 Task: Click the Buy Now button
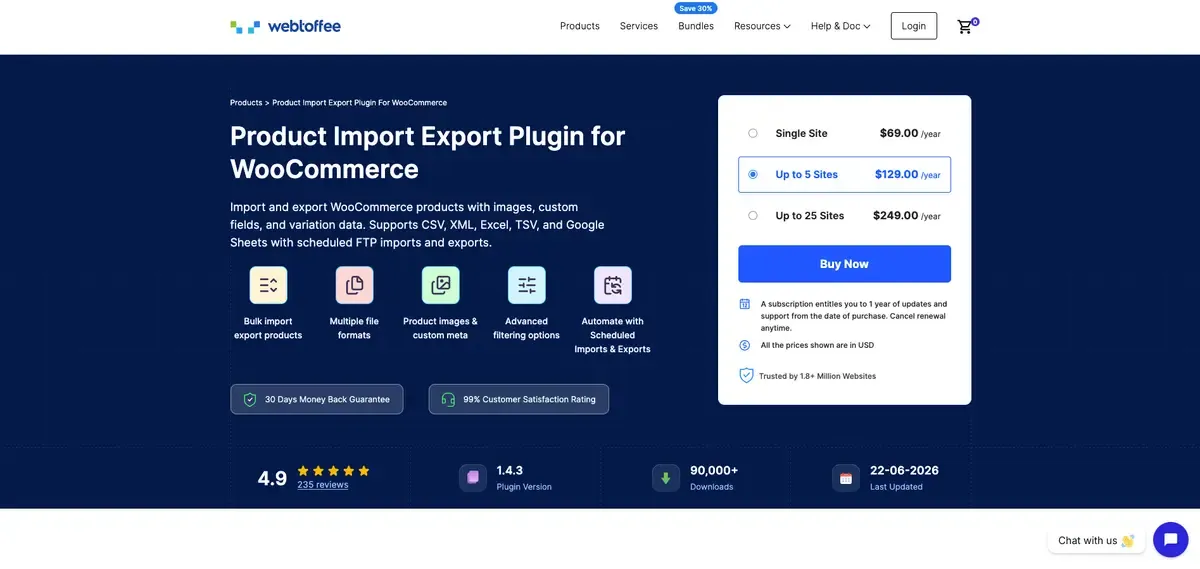[x=844, y=264]
